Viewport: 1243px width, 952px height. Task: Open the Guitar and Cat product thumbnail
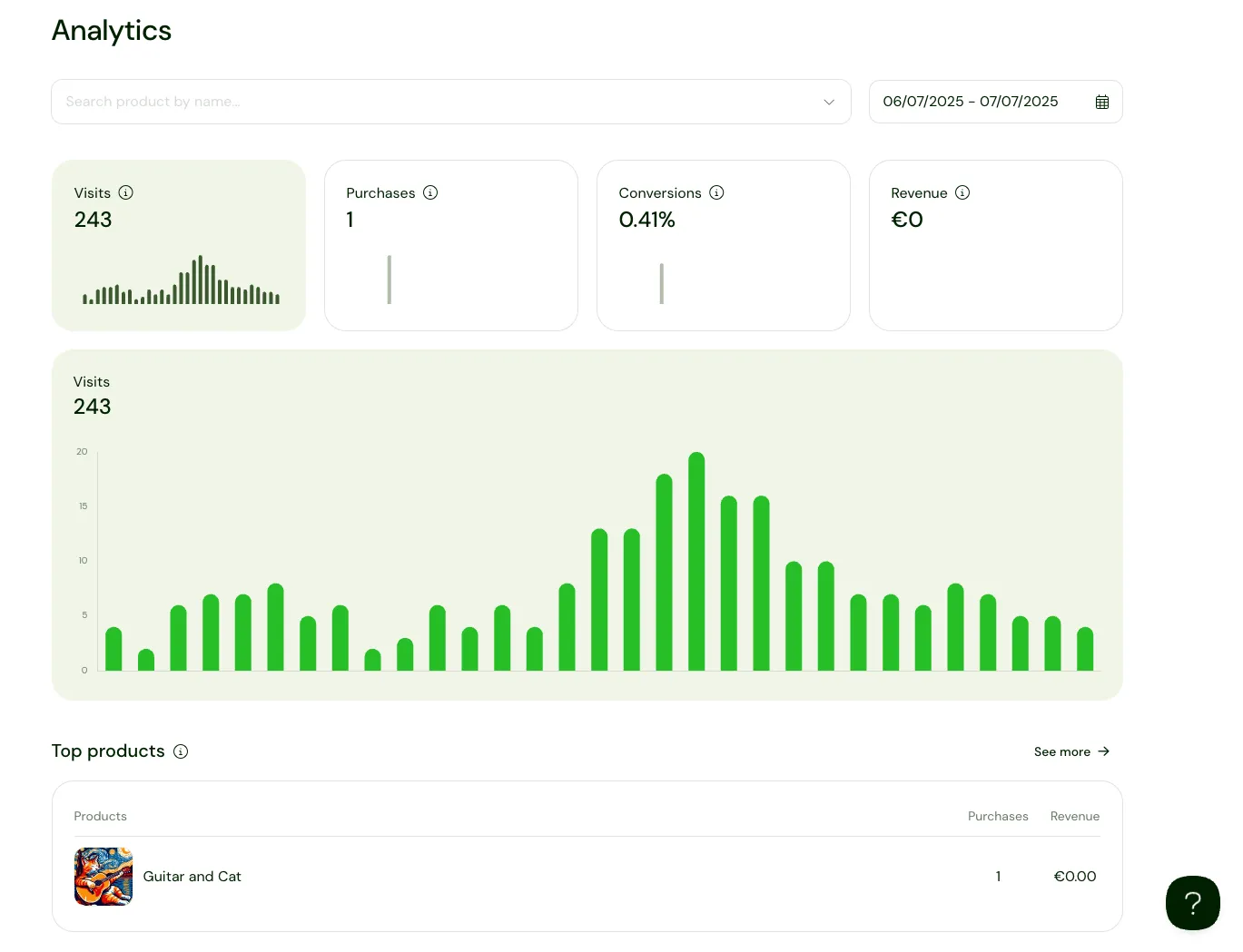coord(104,877)
